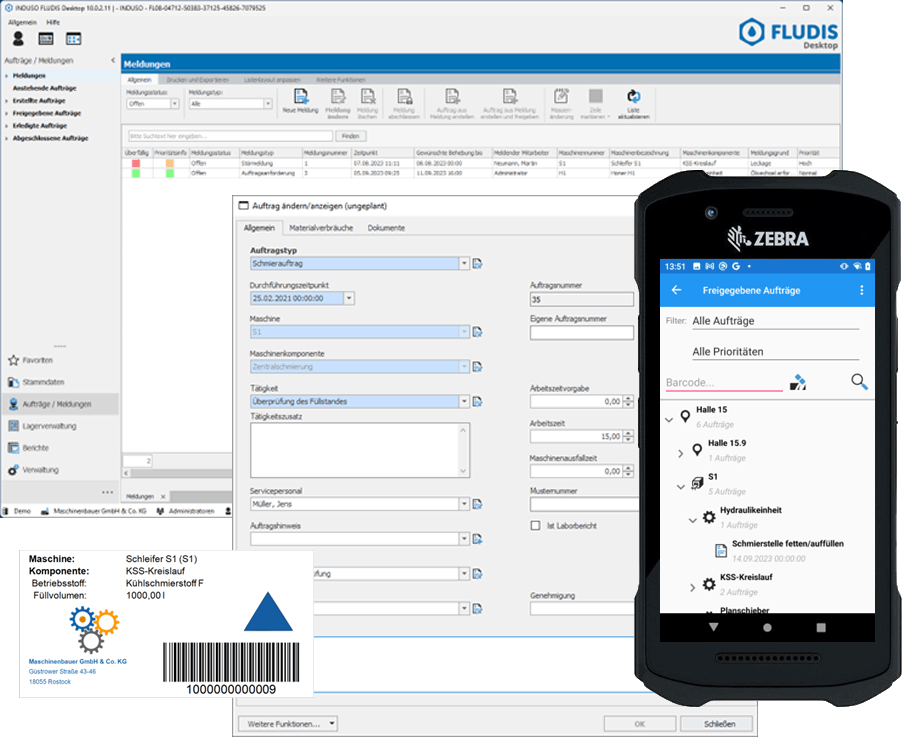Click the Meldungen search text field

pos(230,136)
